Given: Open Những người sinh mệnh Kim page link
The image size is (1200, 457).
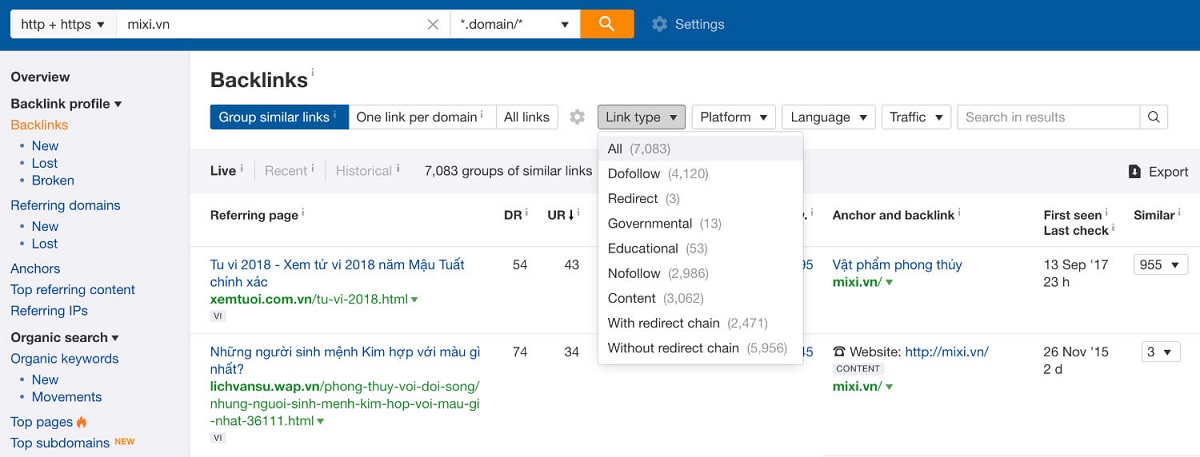Looking at the screenshot, I should click(x=345, y=360).
